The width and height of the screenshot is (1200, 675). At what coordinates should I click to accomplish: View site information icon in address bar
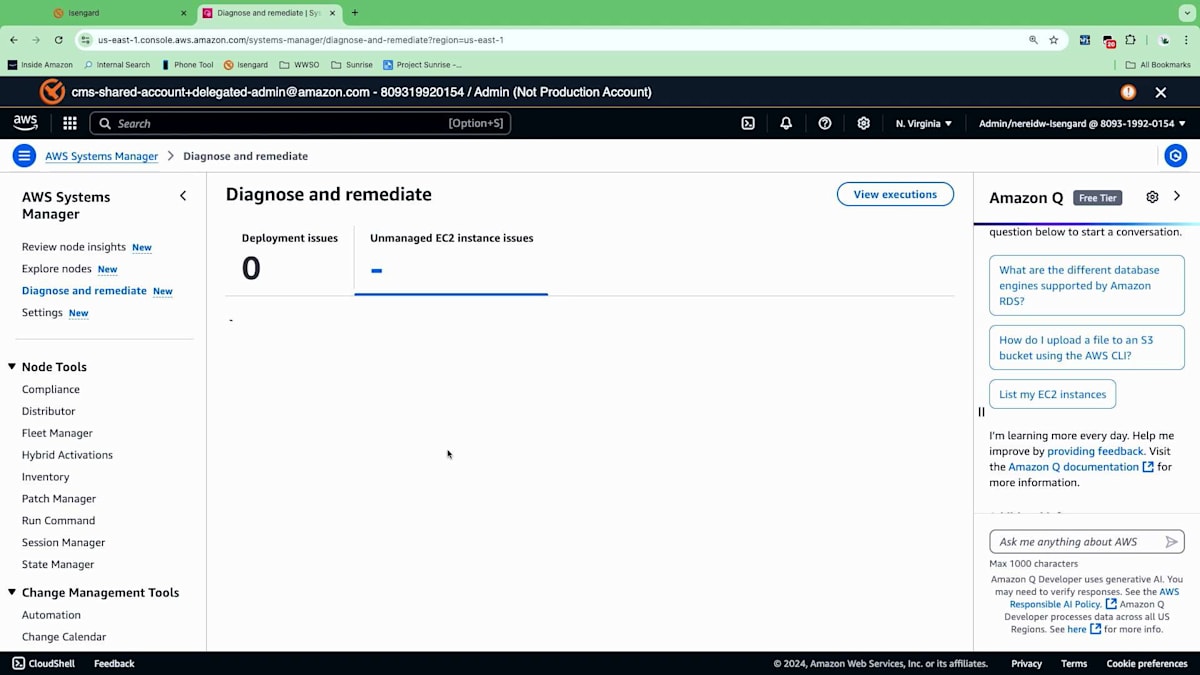click(x=86, y=40)
